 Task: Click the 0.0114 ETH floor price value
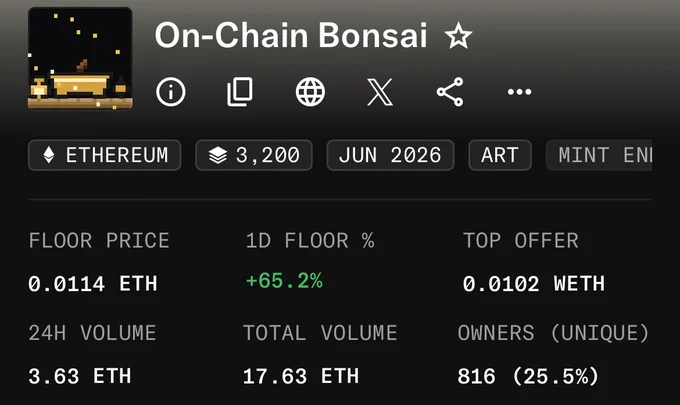tap(93, 284)
